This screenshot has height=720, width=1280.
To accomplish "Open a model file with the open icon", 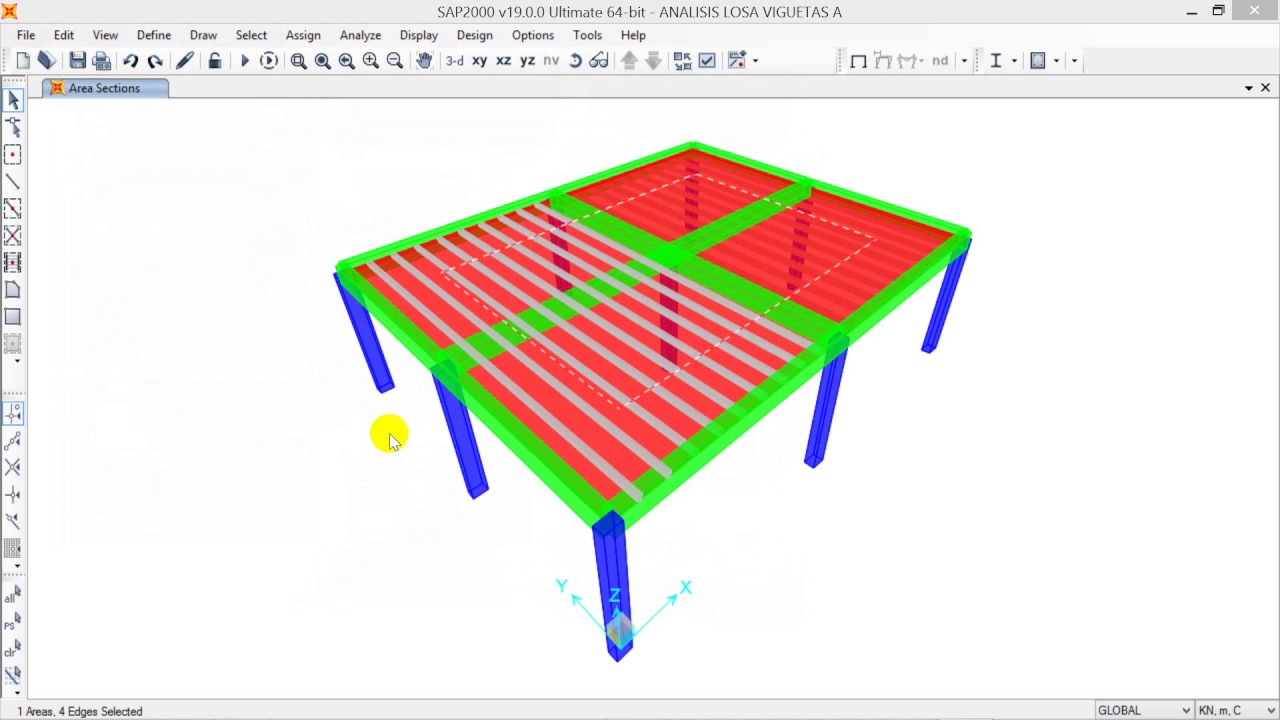I will (46, 61).
